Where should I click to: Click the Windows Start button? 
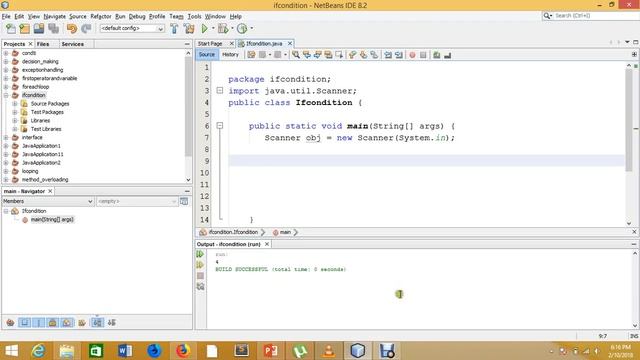click(x=11, y=351)
